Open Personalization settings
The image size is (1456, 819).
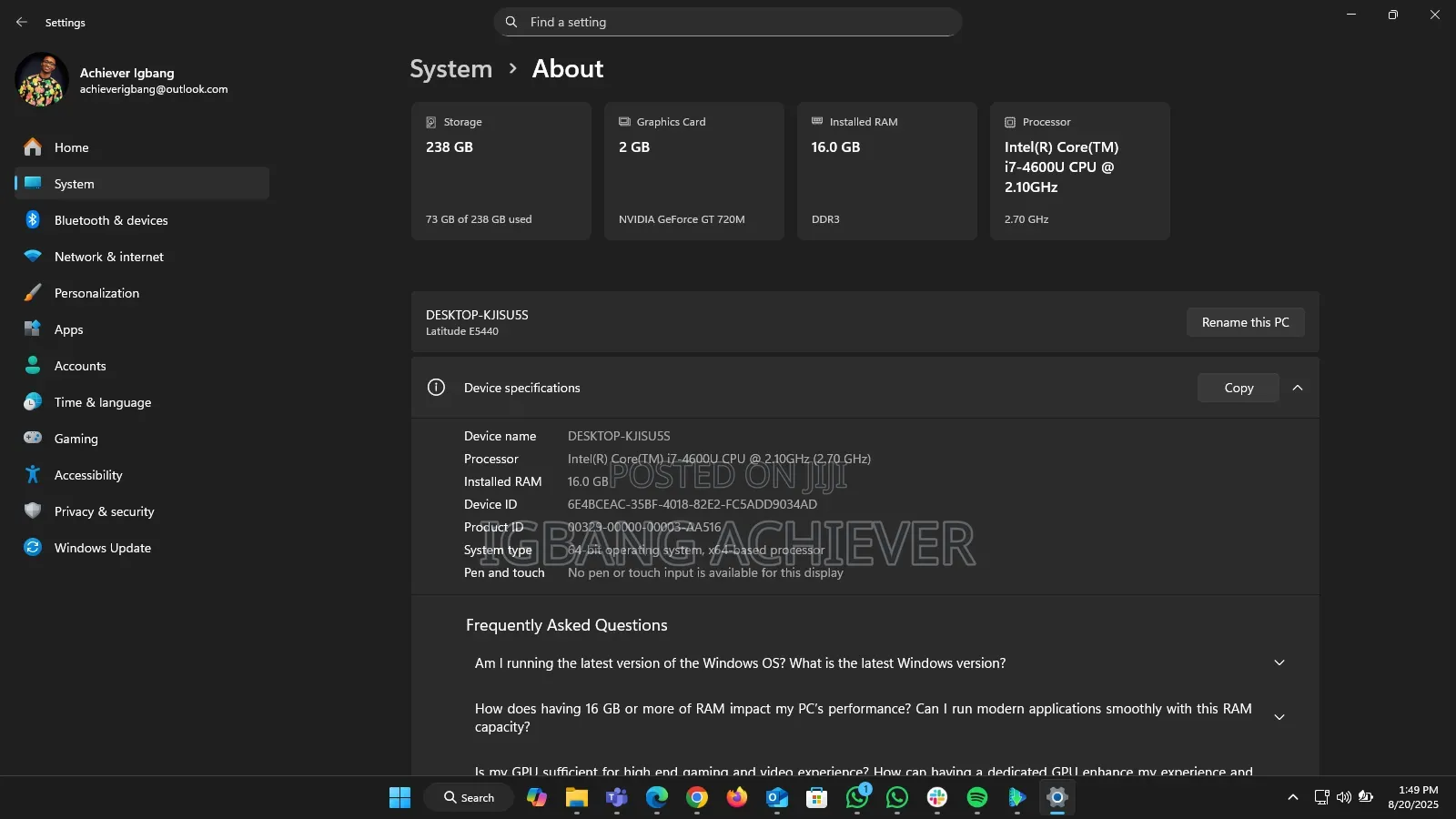142,292
